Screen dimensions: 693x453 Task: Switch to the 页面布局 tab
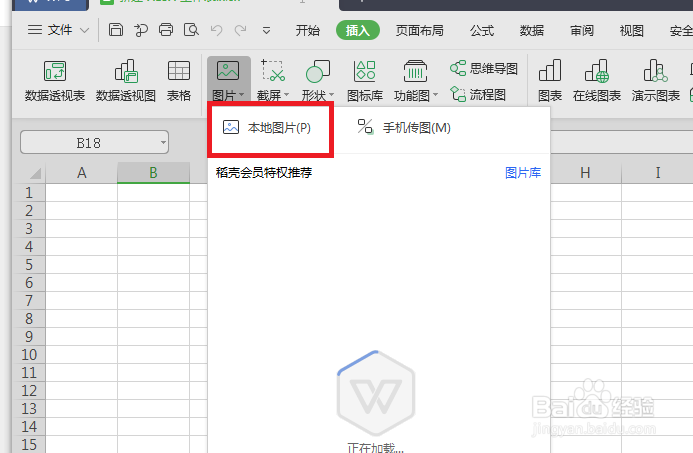[419, 30]
